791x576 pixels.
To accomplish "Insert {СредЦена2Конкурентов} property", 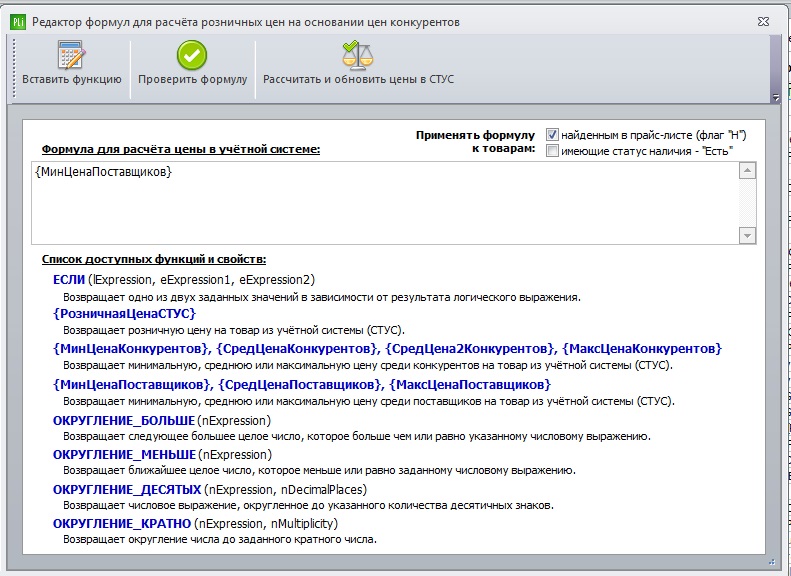I will (x=470, y=349).
